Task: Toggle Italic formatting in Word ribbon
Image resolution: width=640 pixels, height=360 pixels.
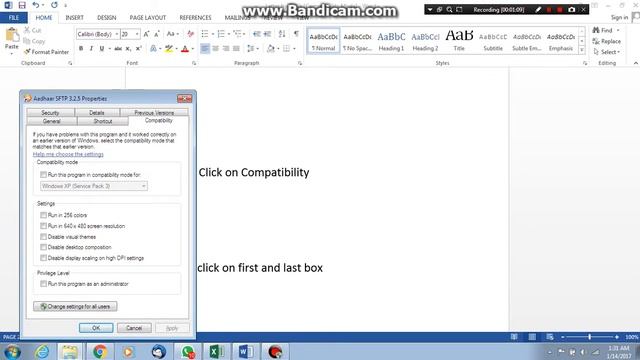Action: tap(91, 49)
